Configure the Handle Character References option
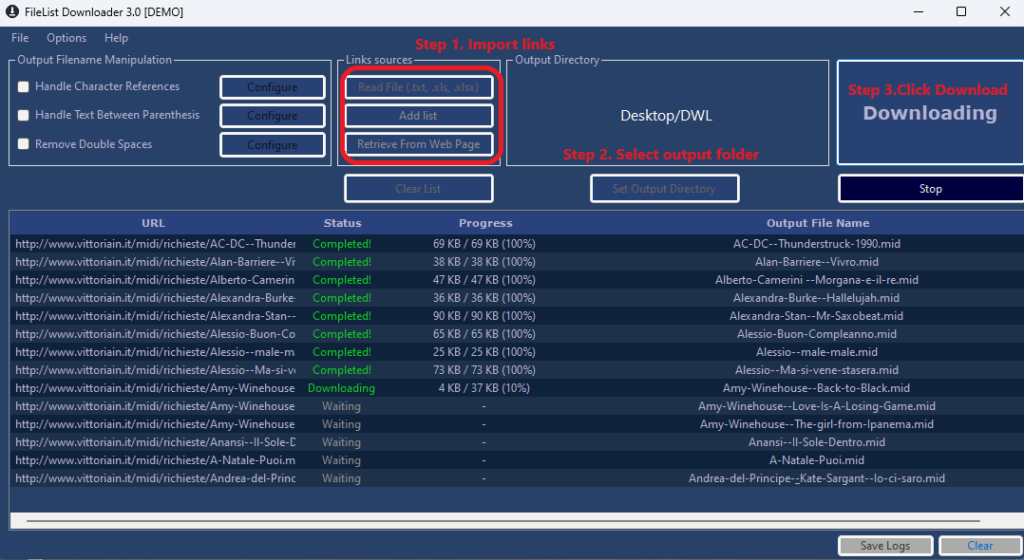The width and height of the screenshot is (1024, 560). 272,87
